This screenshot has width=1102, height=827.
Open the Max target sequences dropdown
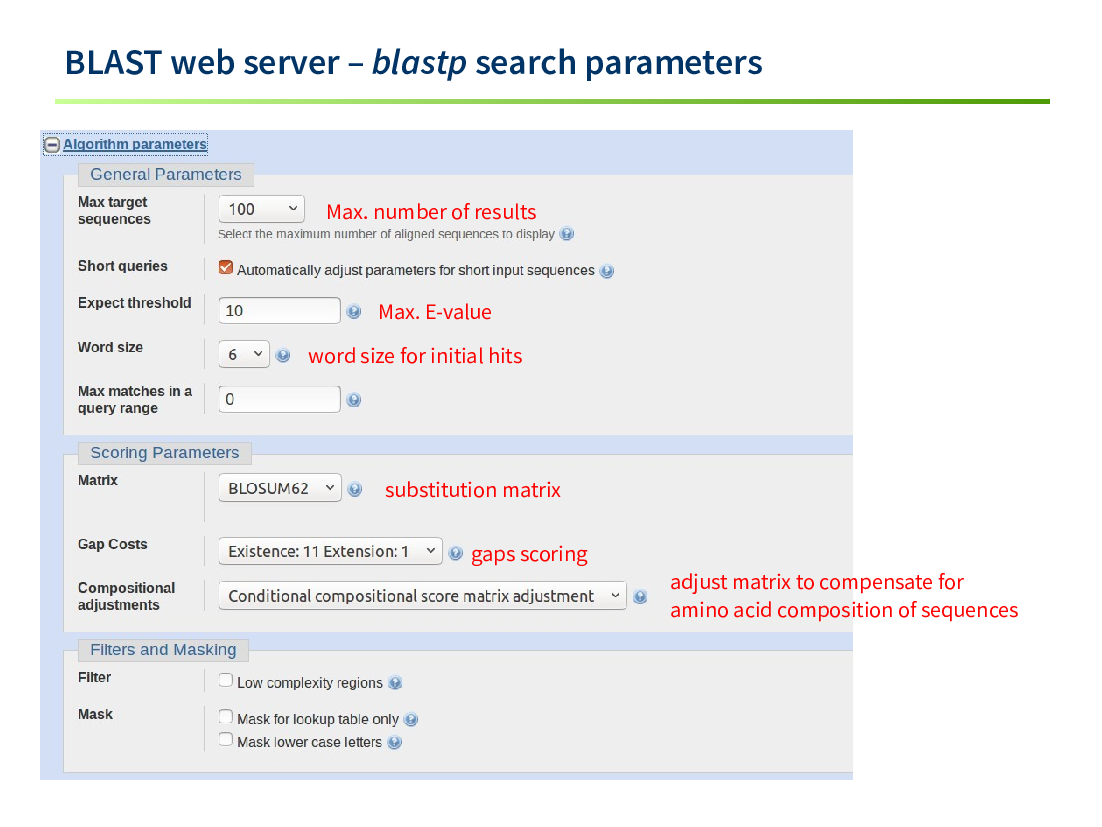261,209
